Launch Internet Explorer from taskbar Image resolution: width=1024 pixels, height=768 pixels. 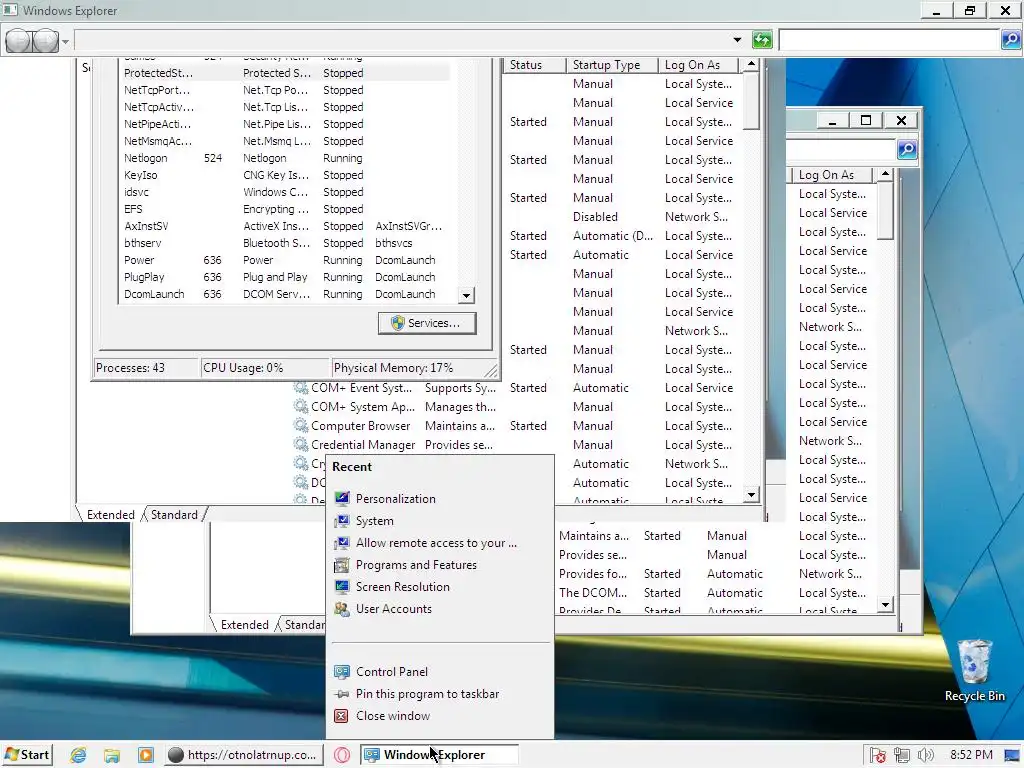click(x=78, y=755)
